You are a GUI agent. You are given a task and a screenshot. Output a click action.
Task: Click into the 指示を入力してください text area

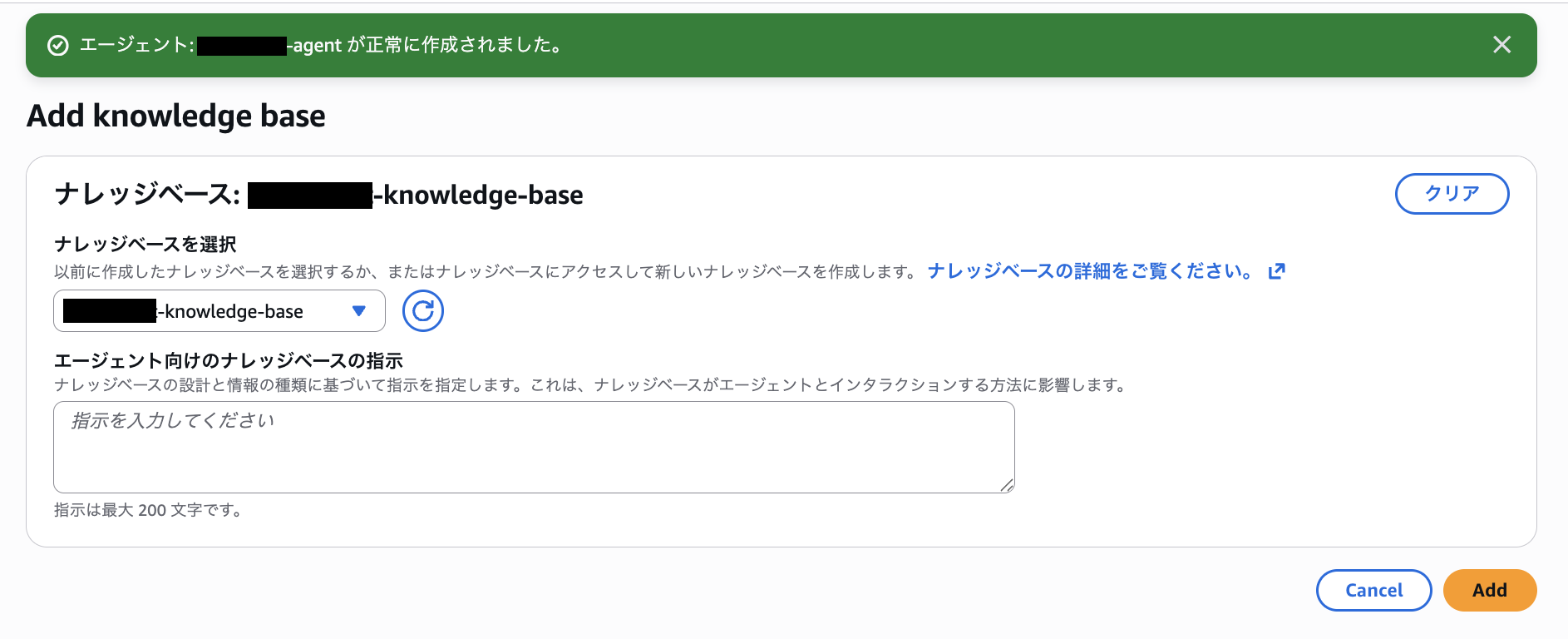click(534, 448)
